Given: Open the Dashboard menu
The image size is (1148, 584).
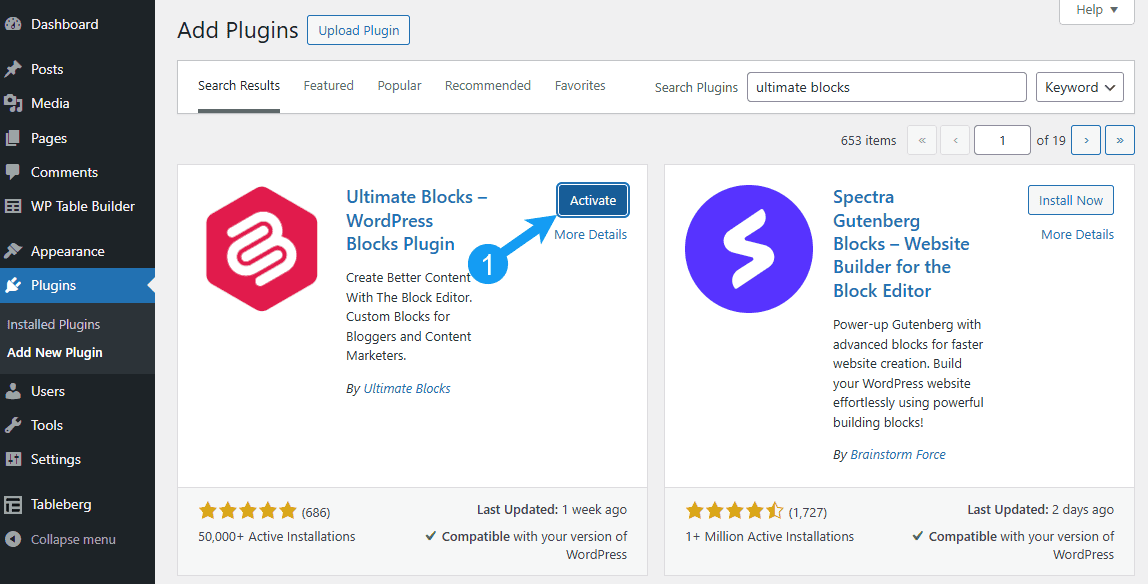Looking at the screenshot, I should [x=64, y=24].
